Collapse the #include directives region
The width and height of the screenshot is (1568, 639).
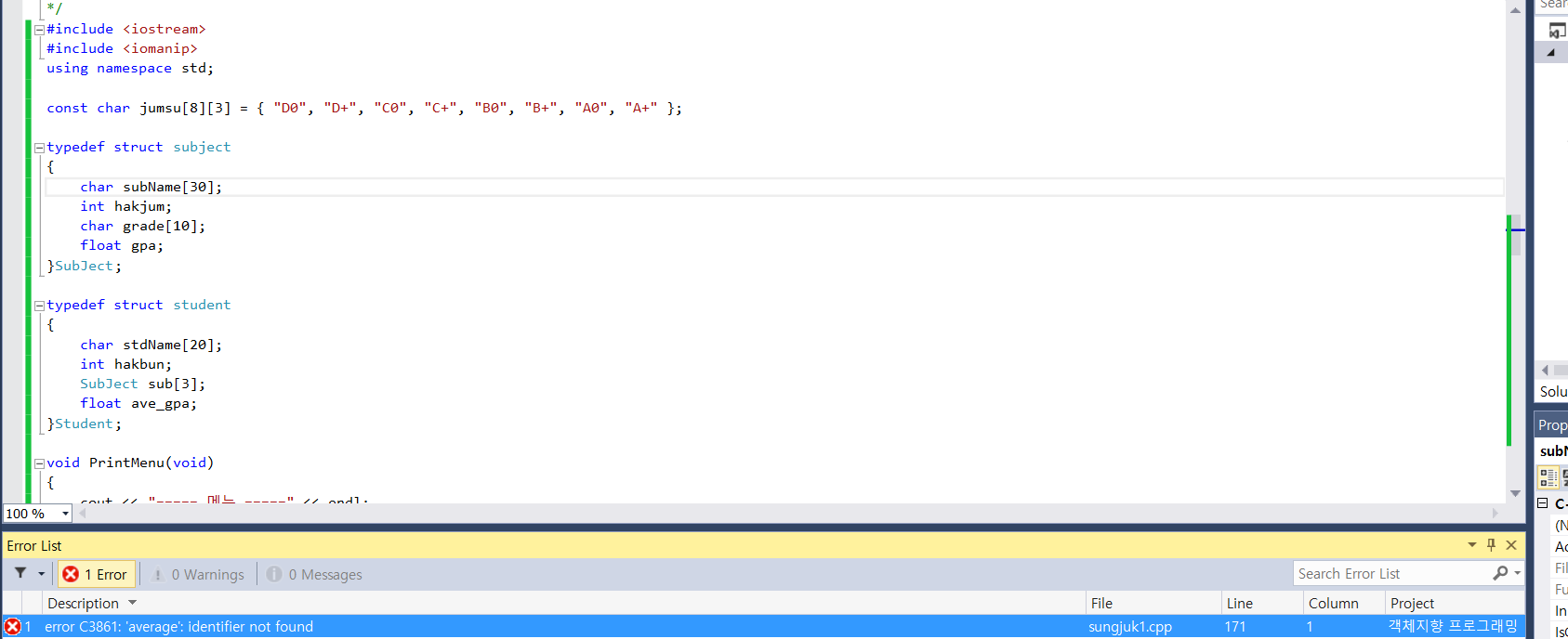click(40, 30)
